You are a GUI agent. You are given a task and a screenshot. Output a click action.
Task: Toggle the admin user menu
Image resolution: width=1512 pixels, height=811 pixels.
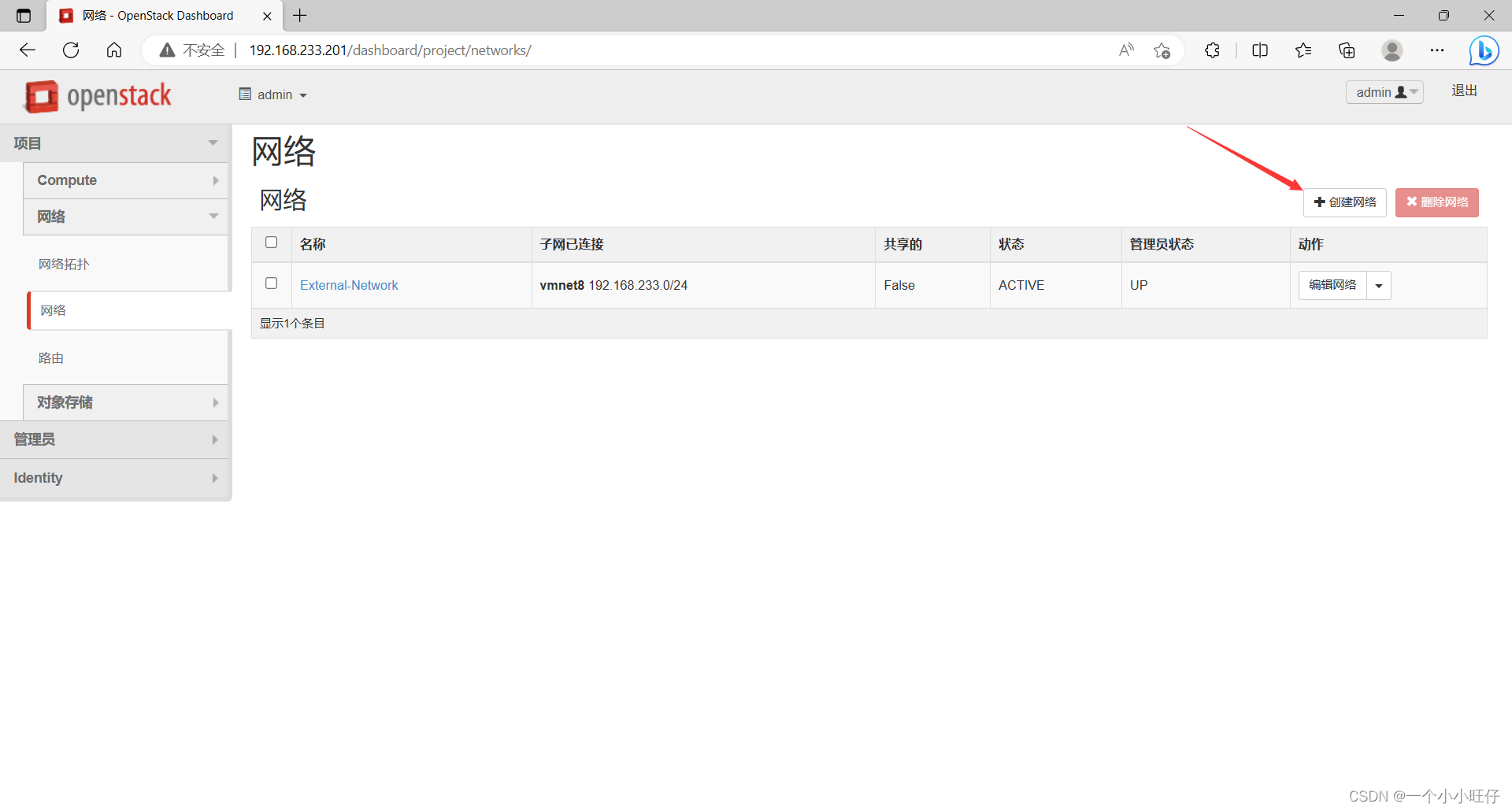point(1384,92)
